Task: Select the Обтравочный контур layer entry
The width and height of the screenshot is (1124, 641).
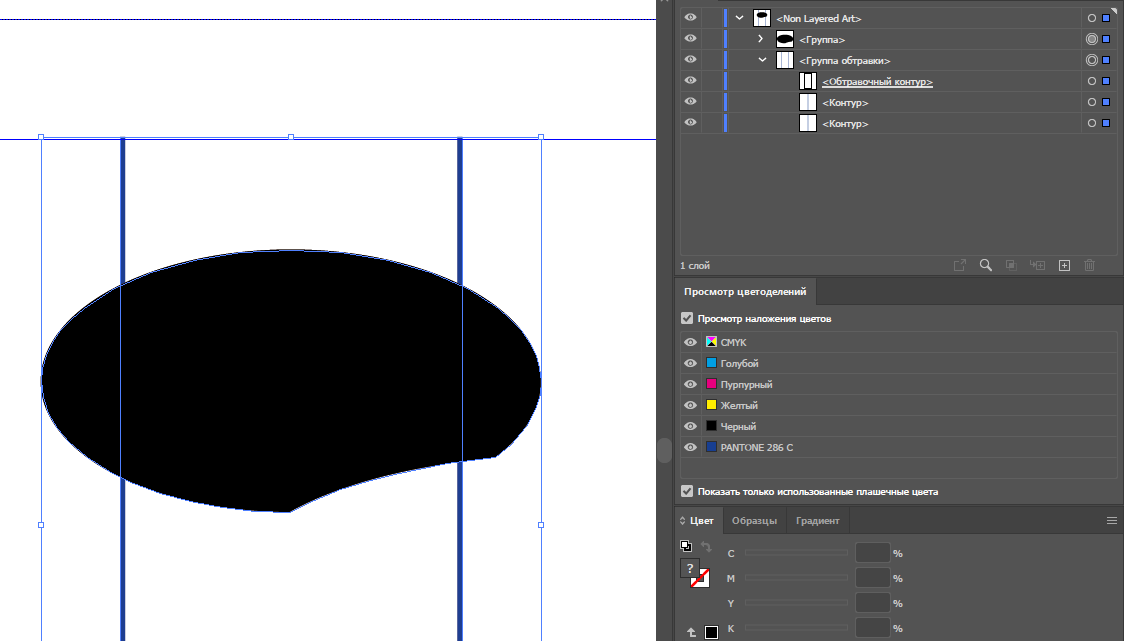Action: [877, 81]
